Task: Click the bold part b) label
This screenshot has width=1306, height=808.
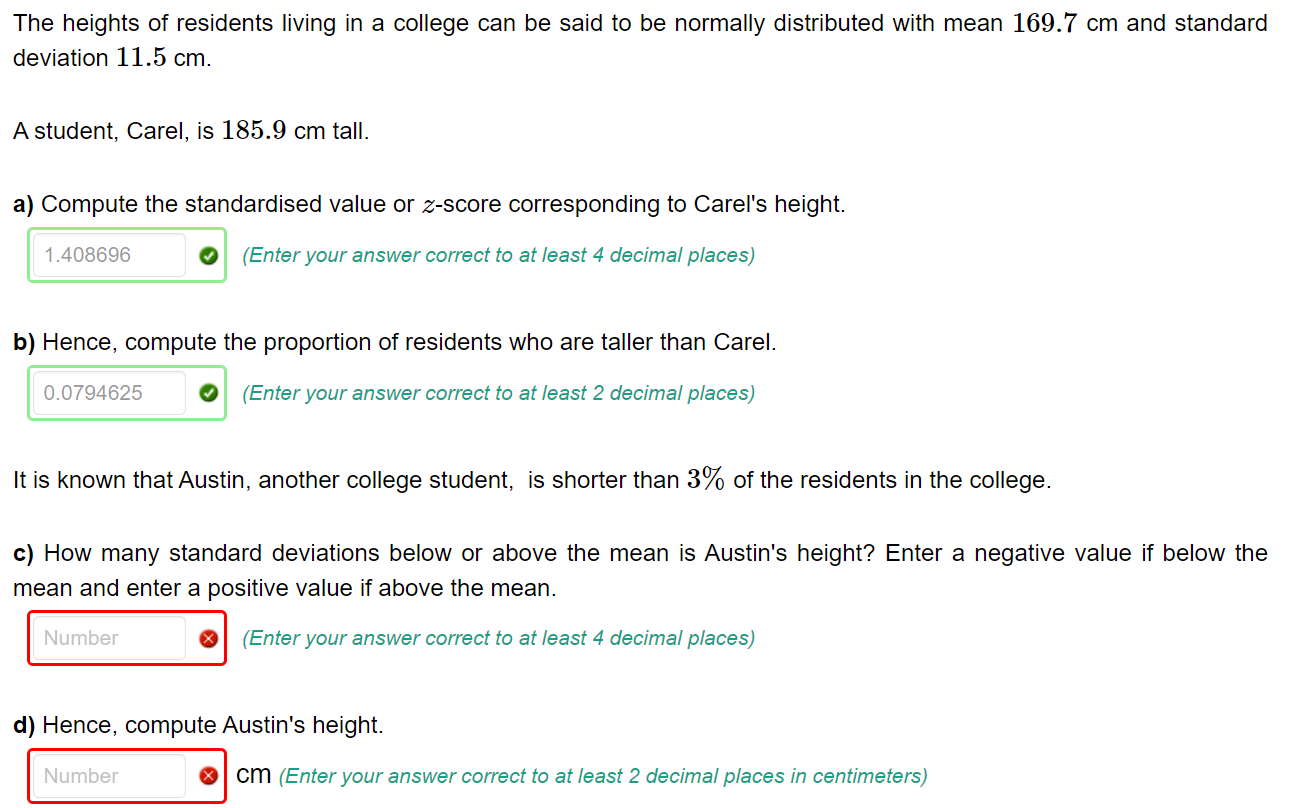Action: [x=21, y=342]
